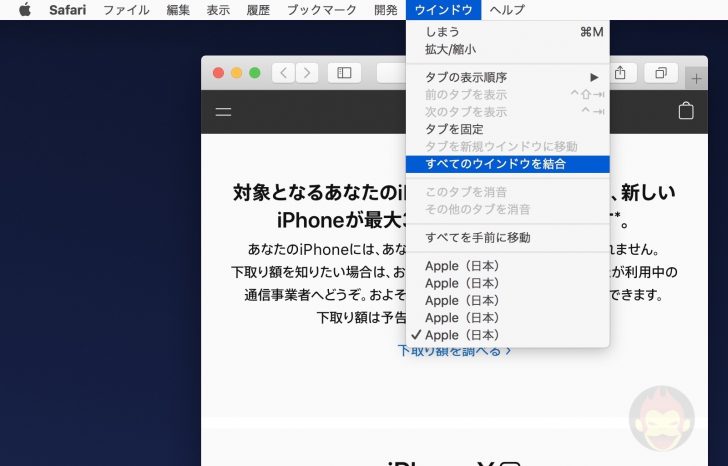
Task: Open the 履歴 menu
Action: click(258, 10)
